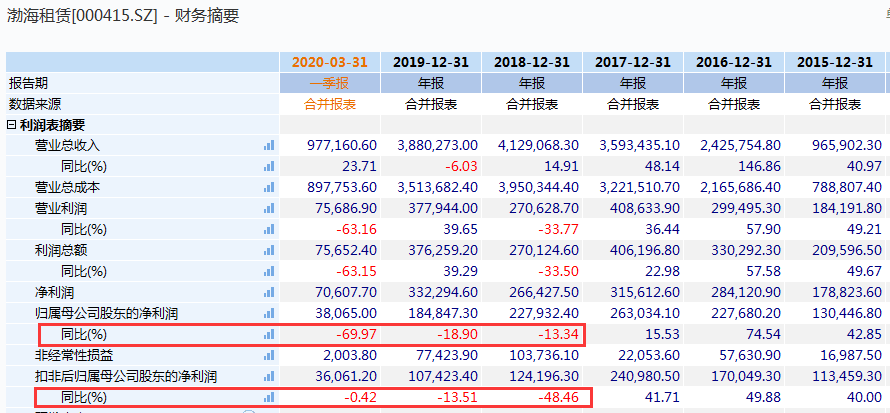Open chart icon for 同比(%) under 扣非后归属母公司股东的净利润

tap(269, 397)
